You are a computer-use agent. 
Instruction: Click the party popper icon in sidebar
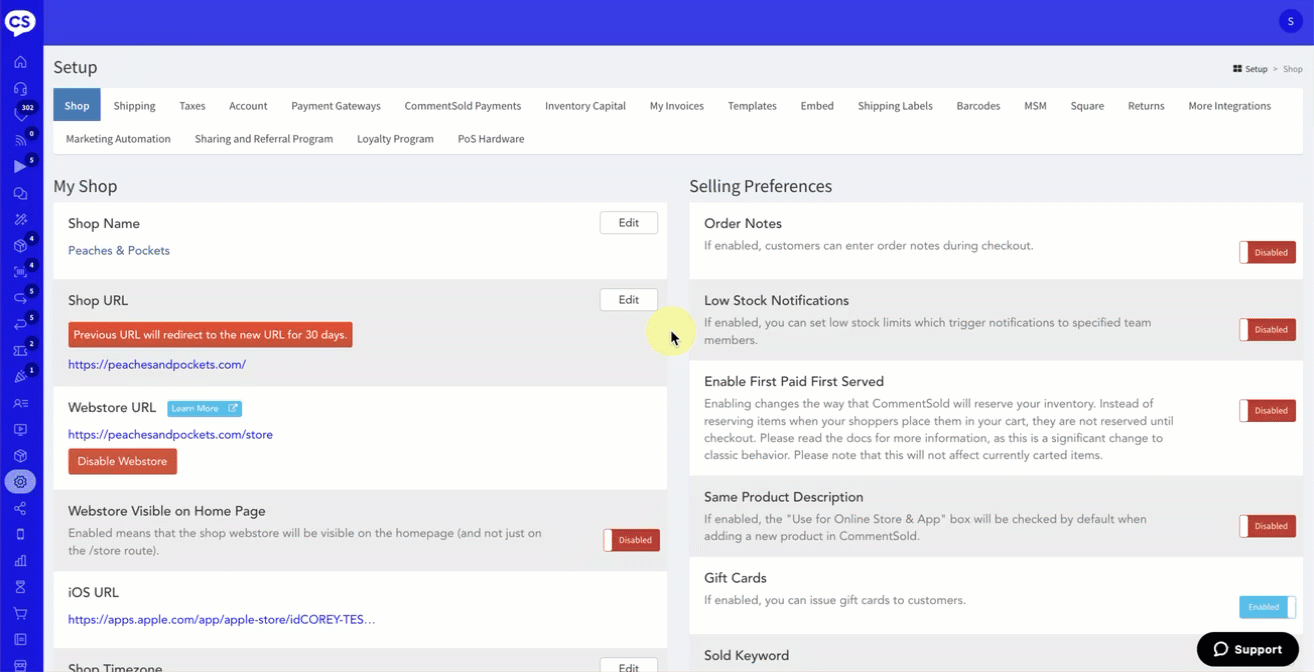20,377
